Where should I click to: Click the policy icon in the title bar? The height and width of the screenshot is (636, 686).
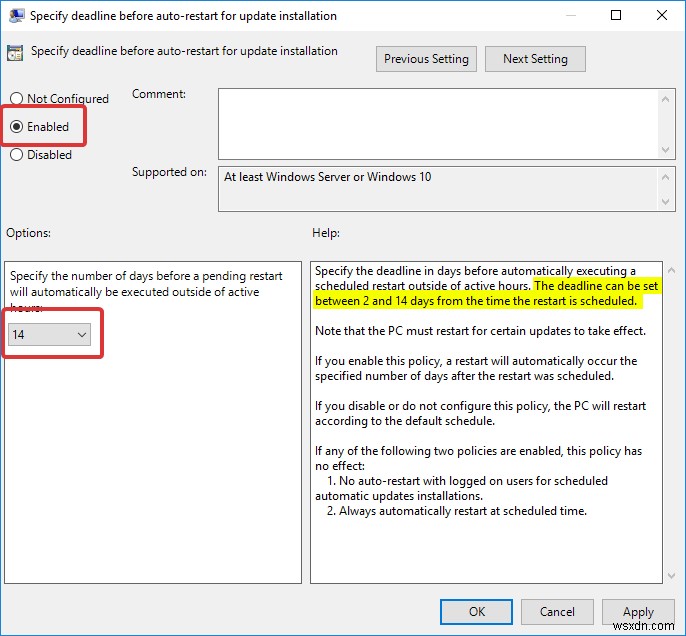coord(17,16)
